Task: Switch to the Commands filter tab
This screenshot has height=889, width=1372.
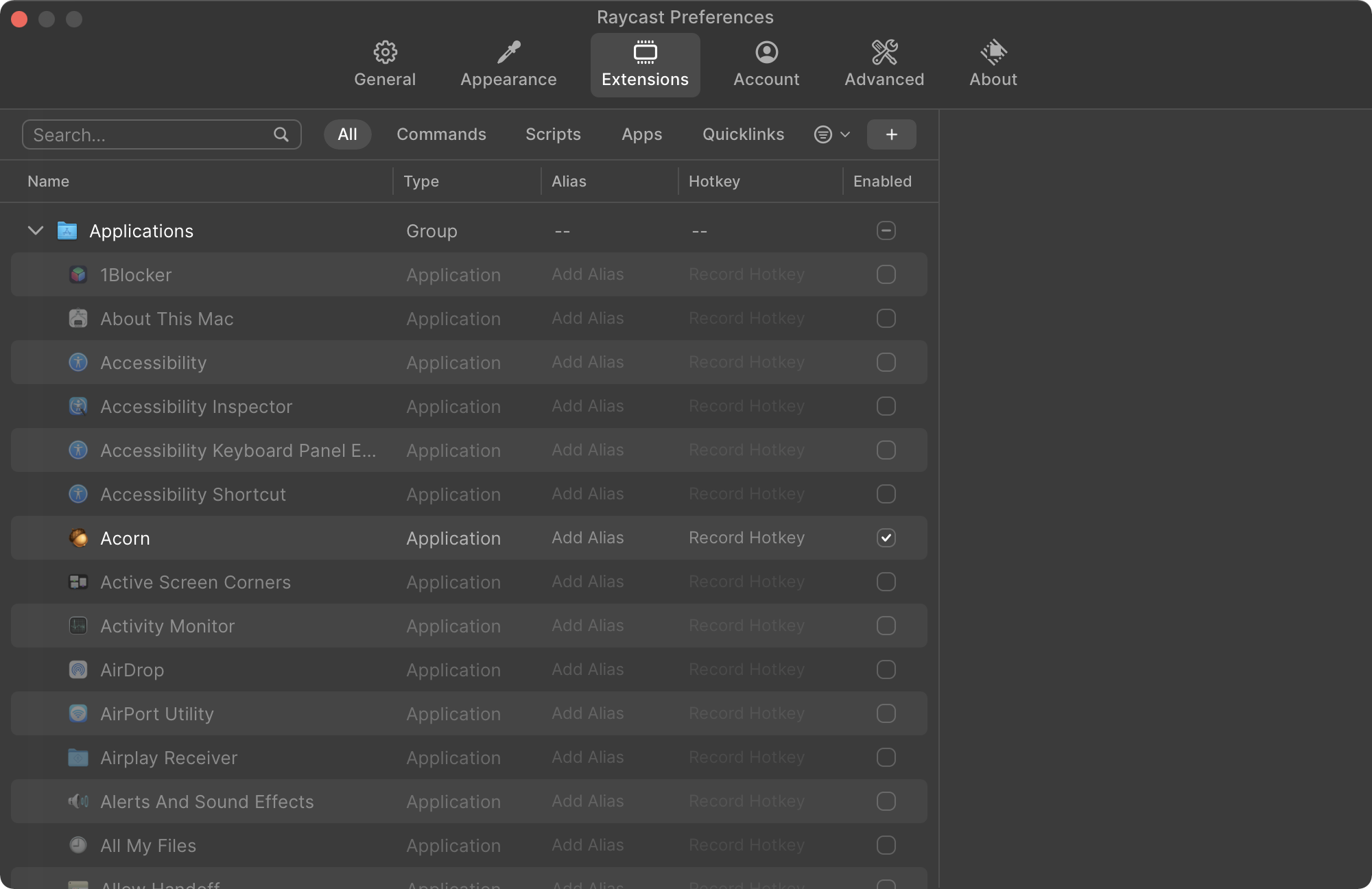Action: coord(441,134)
